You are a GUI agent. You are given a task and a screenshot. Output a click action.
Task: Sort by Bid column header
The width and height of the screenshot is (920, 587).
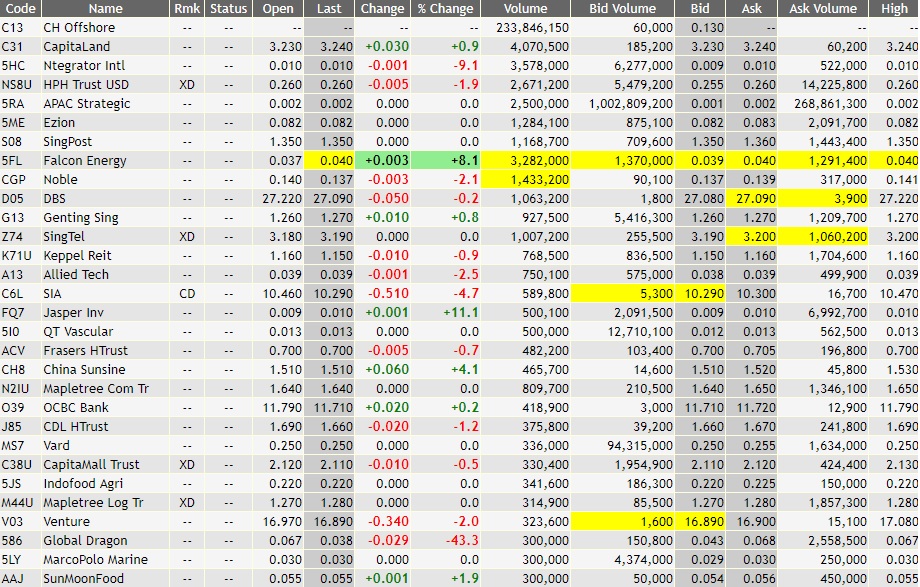[700, 8]
